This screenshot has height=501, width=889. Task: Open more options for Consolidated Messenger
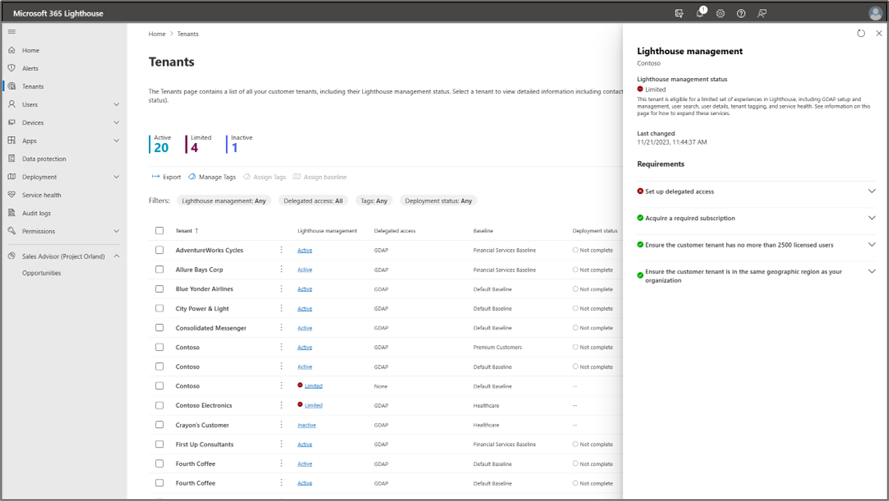click(281, 328)
